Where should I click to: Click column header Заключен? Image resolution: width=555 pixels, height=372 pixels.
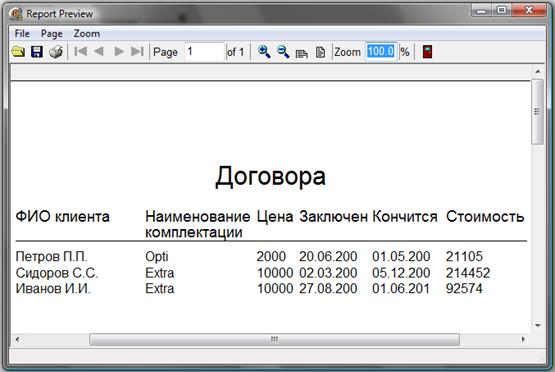coord(333,217)
